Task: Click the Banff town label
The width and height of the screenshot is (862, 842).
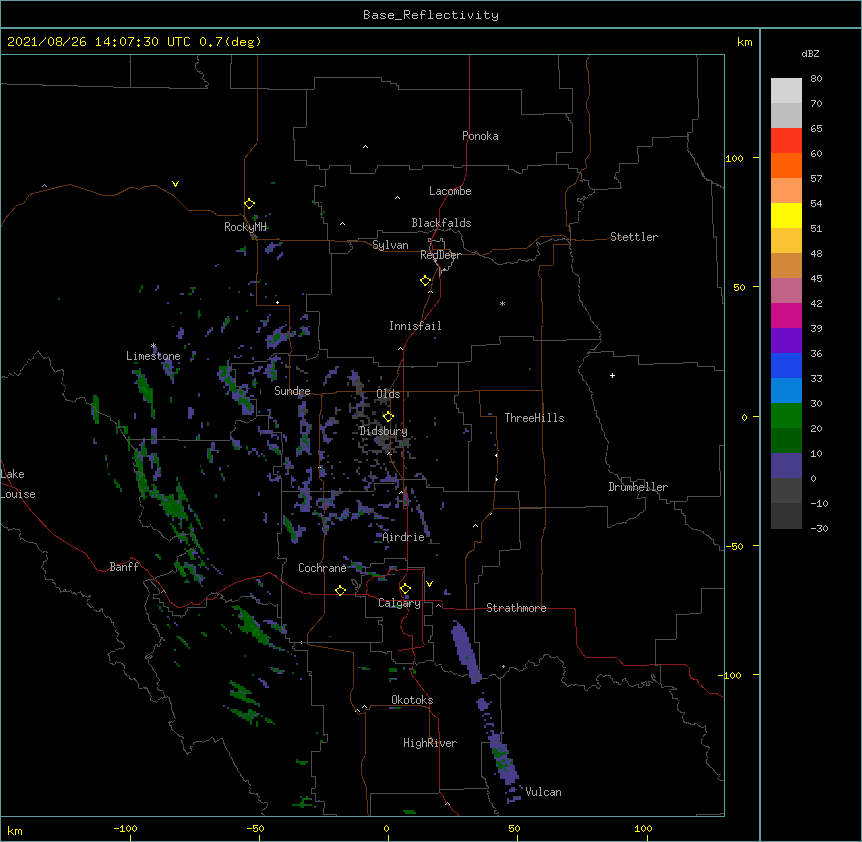Action: tap(124, 567)
